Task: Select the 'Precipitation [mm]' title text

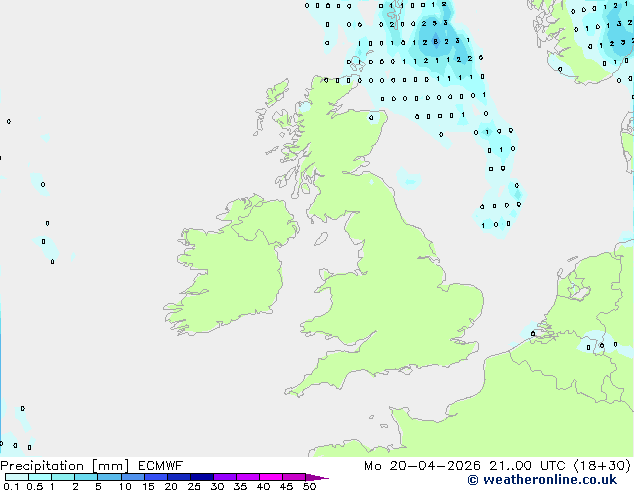Action: pyautogui.click(x=65, y=466)
